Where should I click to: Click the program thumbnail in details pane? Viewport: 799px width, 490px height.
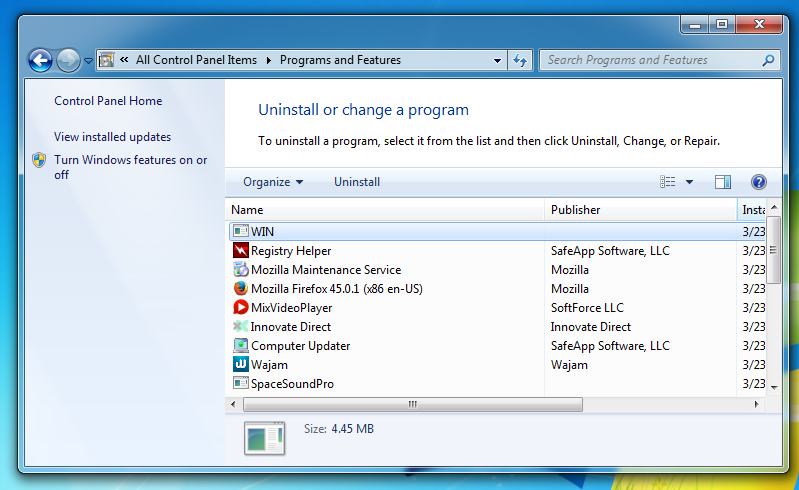(264, 438)
